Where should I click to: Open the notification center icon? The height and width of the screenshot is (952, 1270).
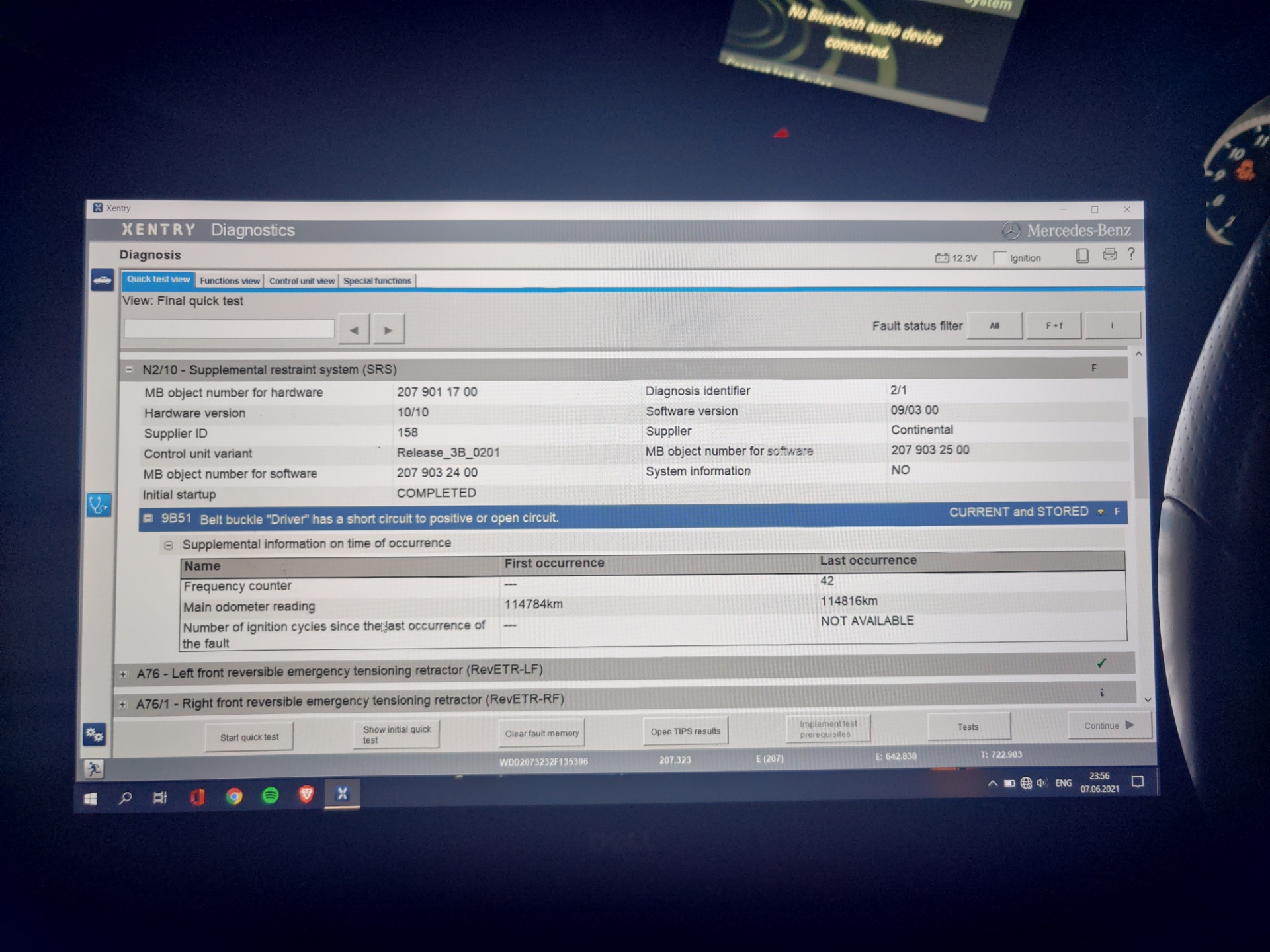(x=1138, y=782)
